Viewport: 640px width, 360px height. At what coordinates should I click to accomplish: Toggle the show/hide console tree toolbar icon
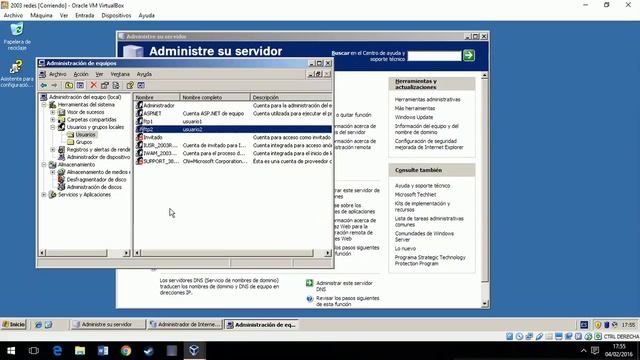[80, 85]
